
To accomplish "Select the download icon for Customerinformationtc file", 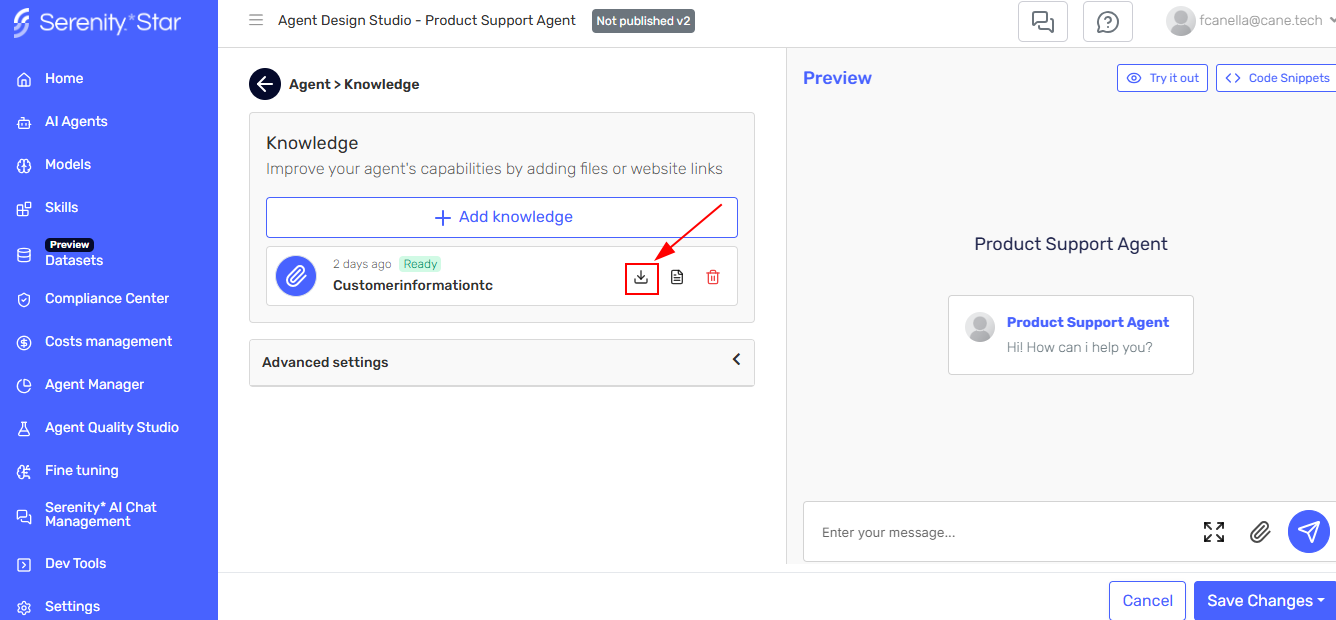I will pos(641,277).
